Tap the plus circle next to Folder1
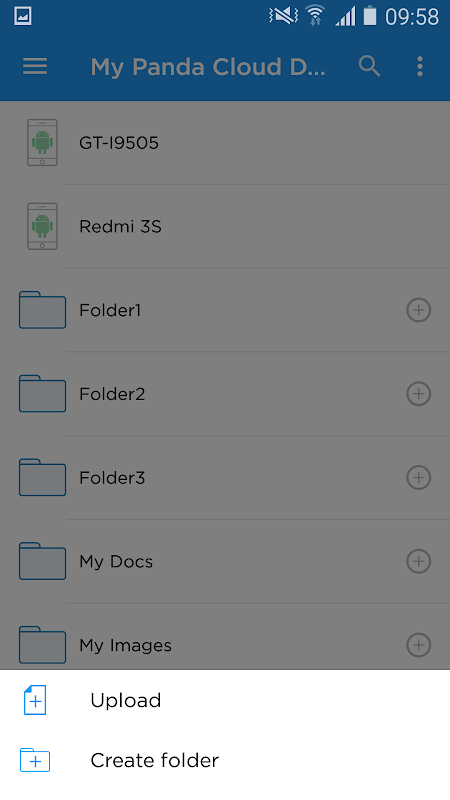Viewport: 450px width, 800px height. [x=418, y=310]
